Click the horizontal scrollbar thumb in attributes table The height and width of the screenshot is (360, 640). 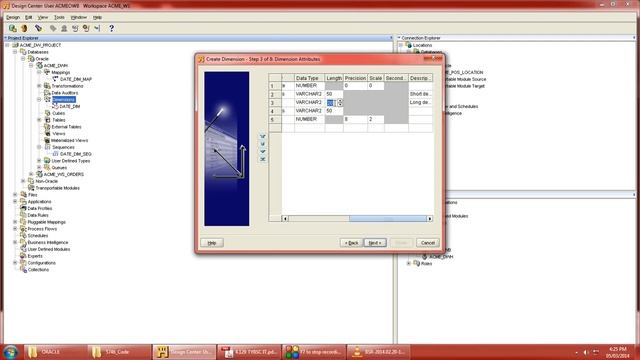[x=387, y=219]
